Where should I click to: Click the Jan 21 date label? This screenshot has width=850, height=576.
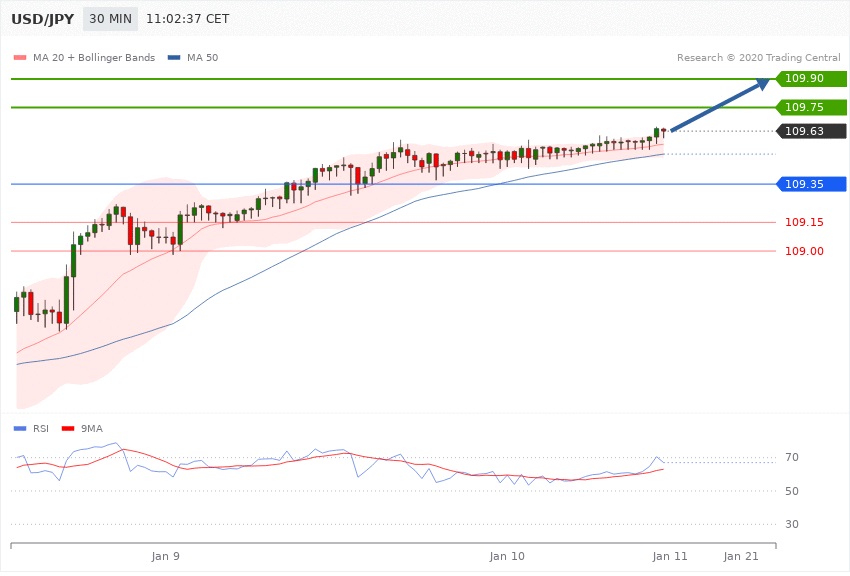741,555
